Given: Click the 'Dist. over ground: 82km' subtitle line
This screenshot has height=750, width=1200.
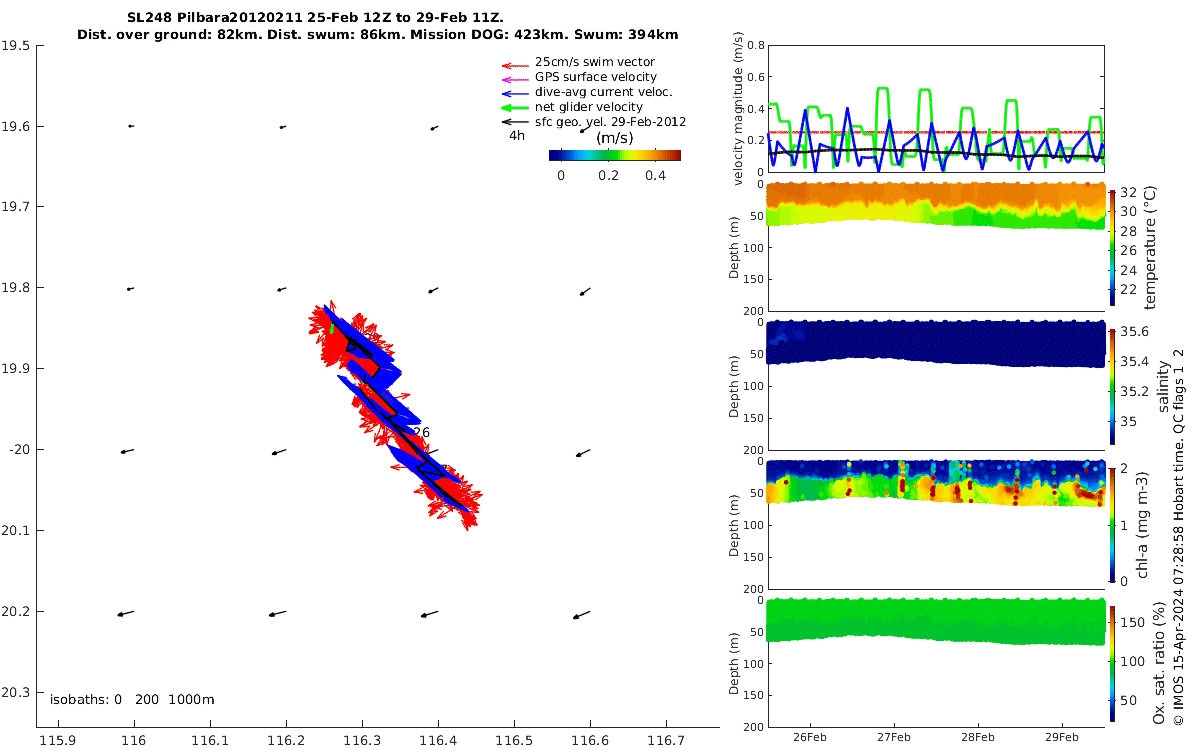Looking at the screenshot, I should point(378,34).
